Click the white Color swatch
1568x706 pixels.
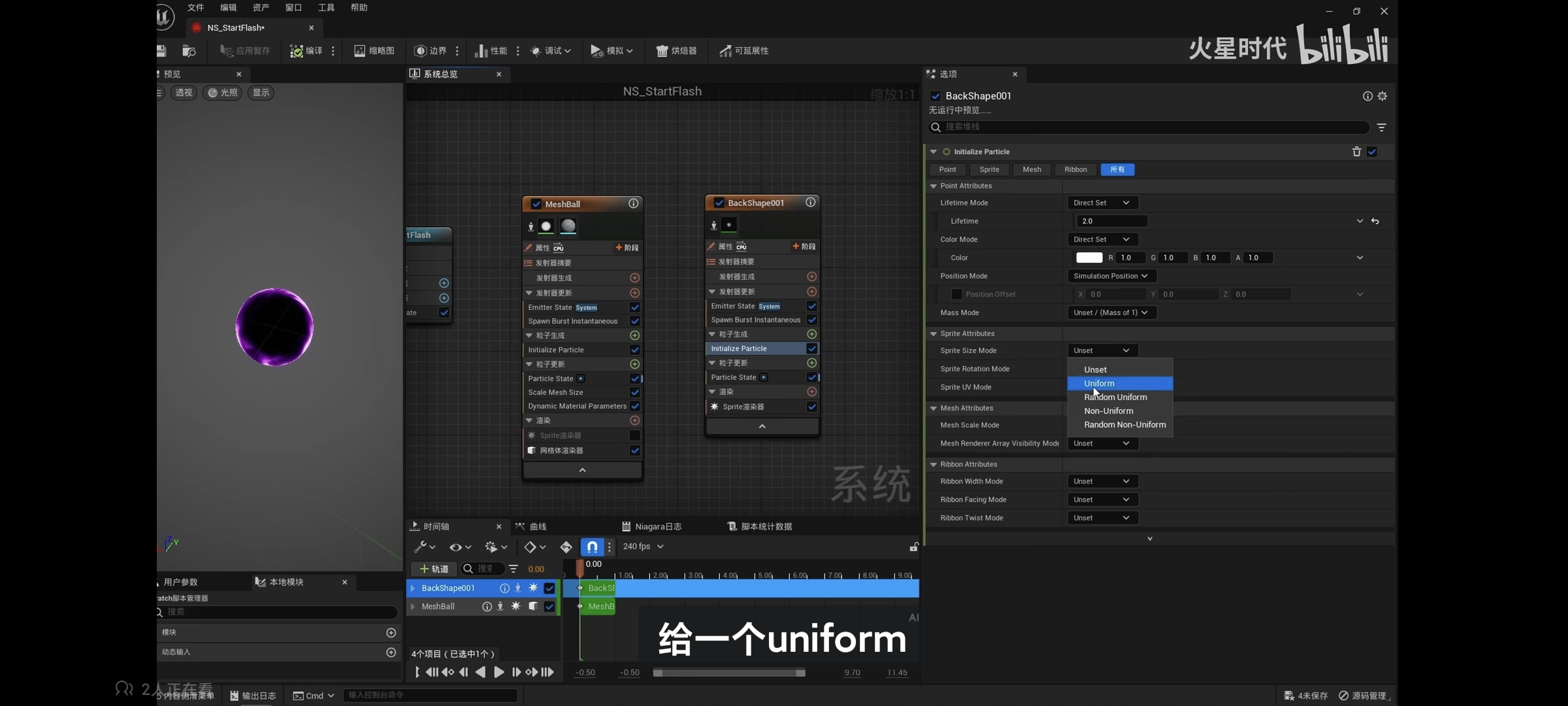tap(1088, 258)
